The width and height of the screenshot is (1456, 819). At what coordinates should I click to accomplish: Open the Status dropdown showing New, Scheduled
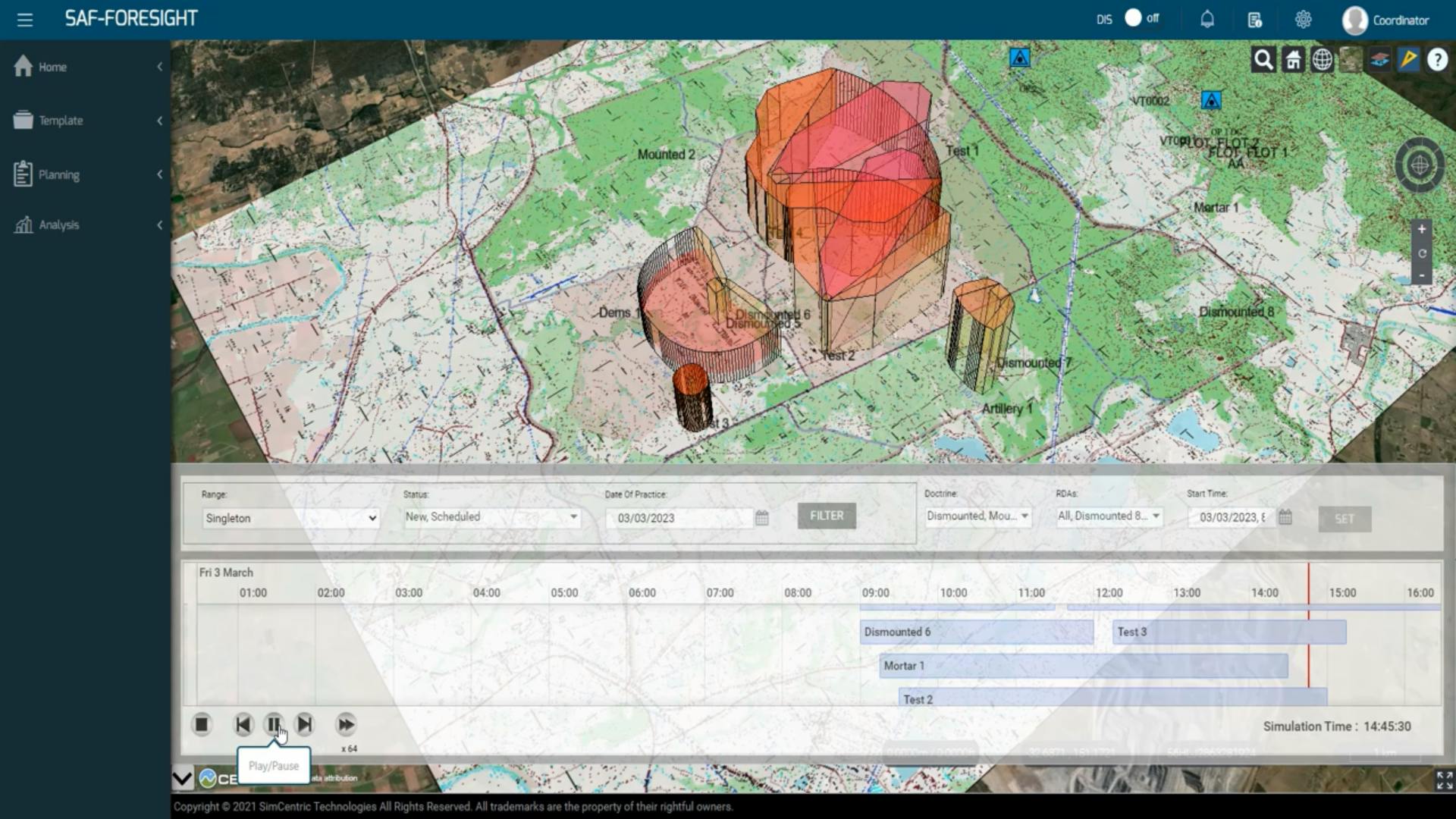click(491, 516)
